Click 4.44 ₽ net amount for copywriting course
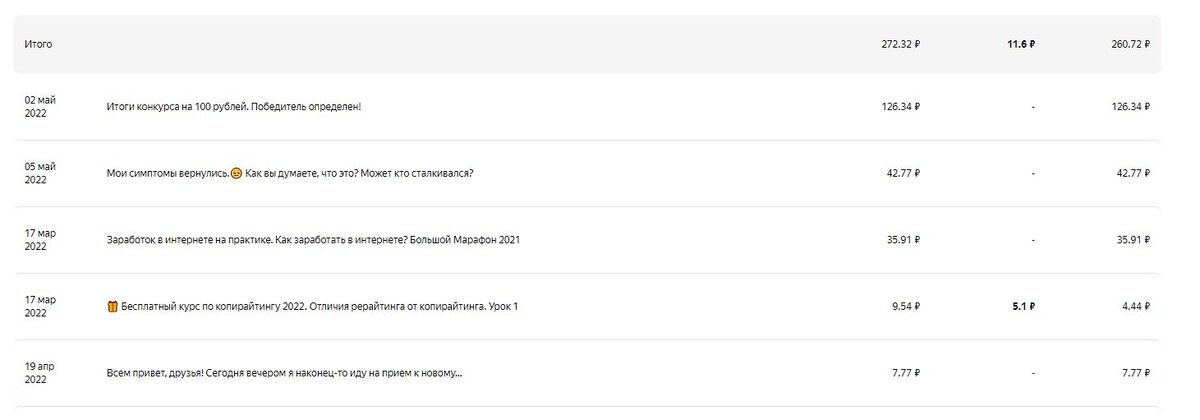Viewport: 1200px width, 420px height. pos(1133,306)
